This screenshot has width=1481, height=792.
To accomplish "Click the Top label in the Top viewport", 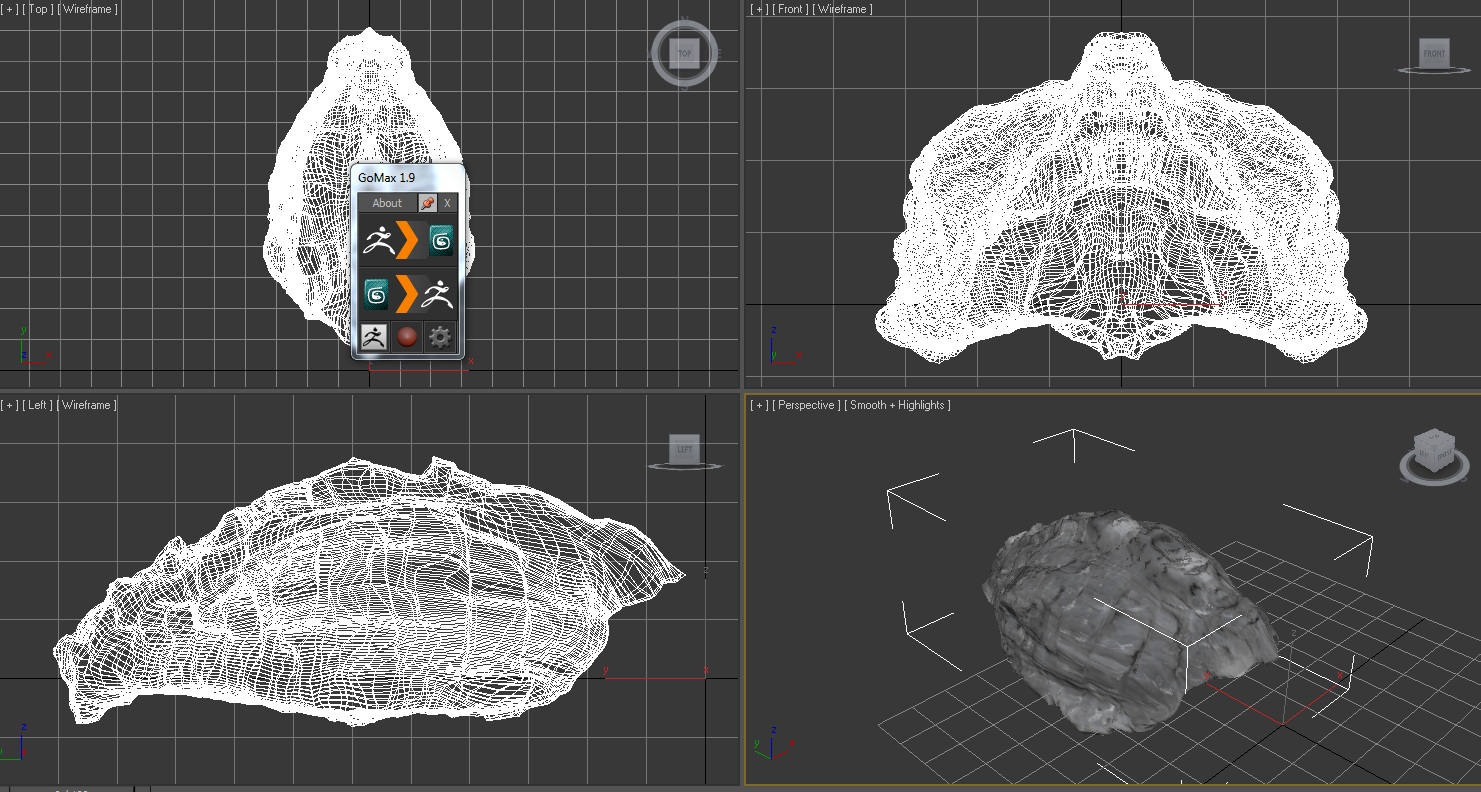I will 39,9.
